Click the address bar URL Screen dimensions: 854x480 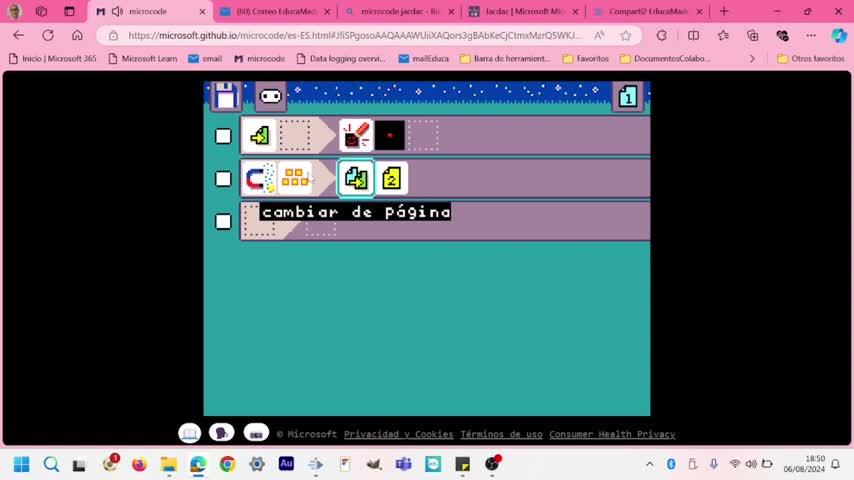click(355, 35)
